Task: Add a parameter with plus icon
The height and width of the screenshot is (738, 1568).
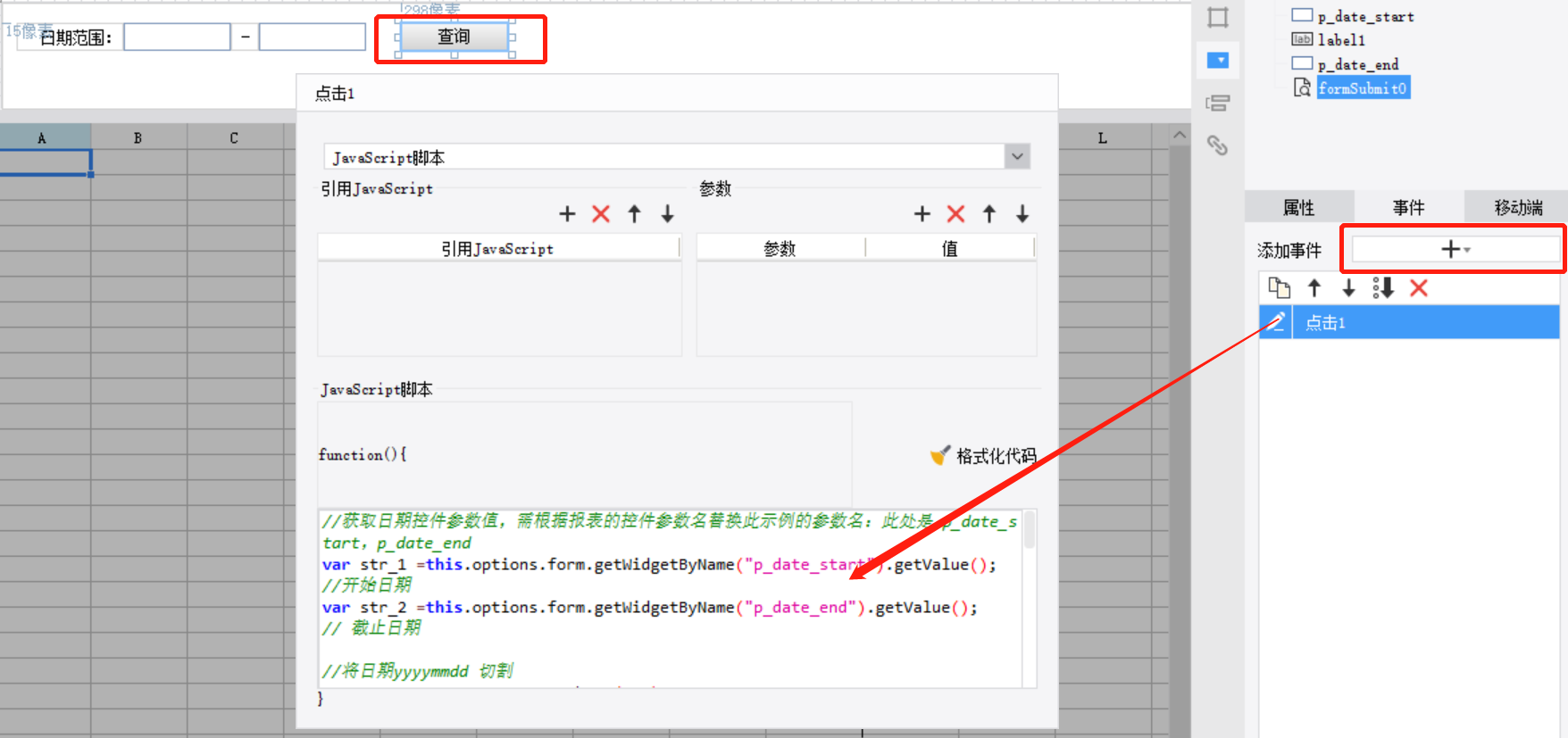Action: (922, 214)
